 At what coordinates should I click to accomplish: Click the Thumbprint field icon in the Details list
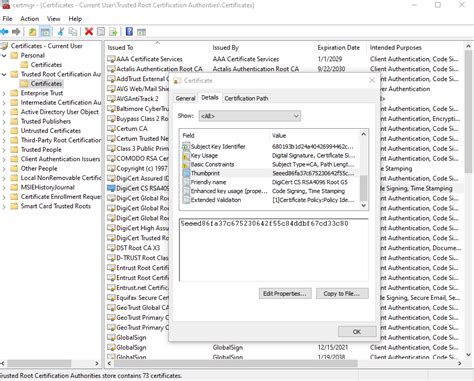[x=186, y=173]
